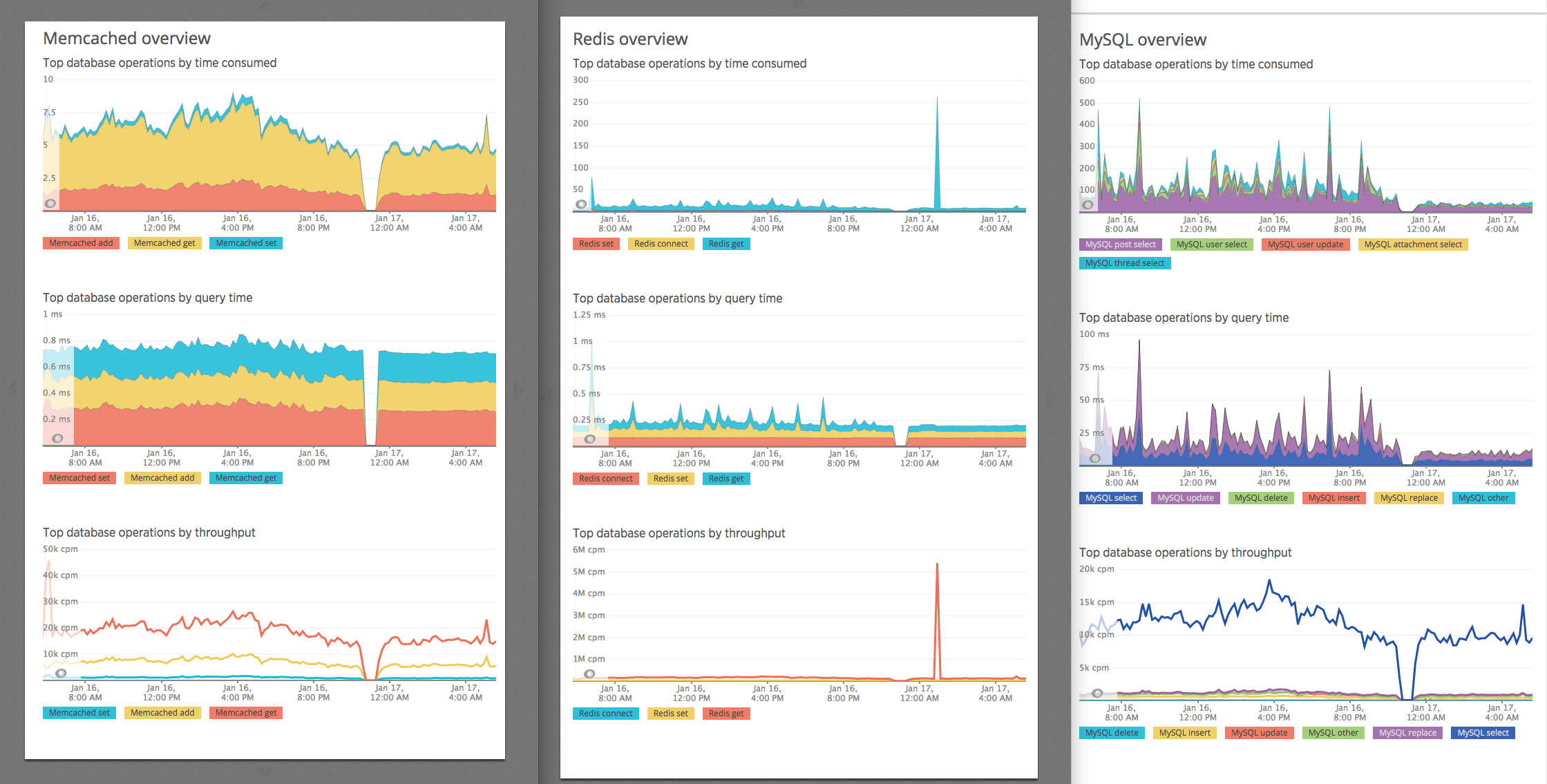
Task: Toggle Memcached get series in query time legend
Action: click(x=246, y=478)
